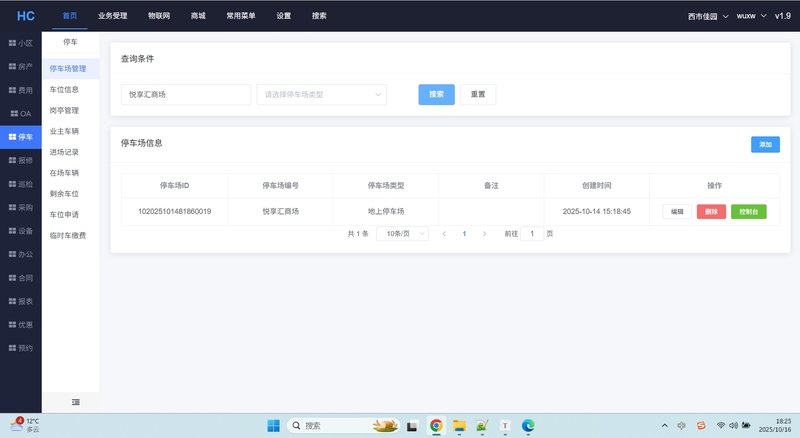800x438 pixels.
Task: Click the green 控制台 button
Action: (748, 212)
